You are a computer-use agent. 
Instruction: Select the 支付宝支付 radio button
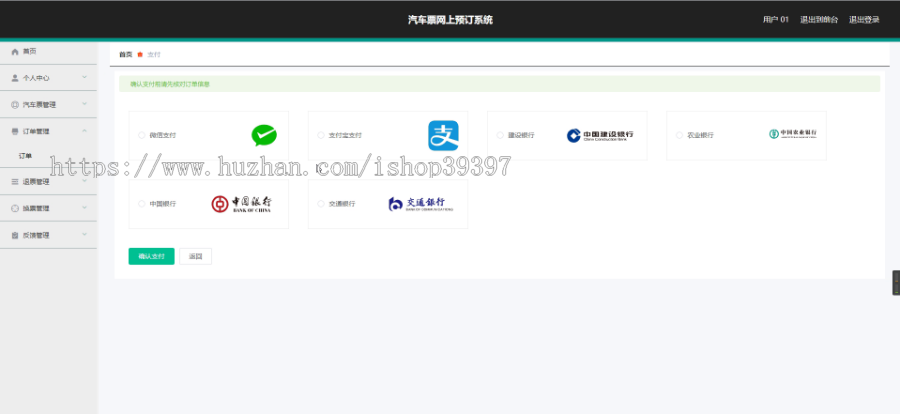[321, 136]
